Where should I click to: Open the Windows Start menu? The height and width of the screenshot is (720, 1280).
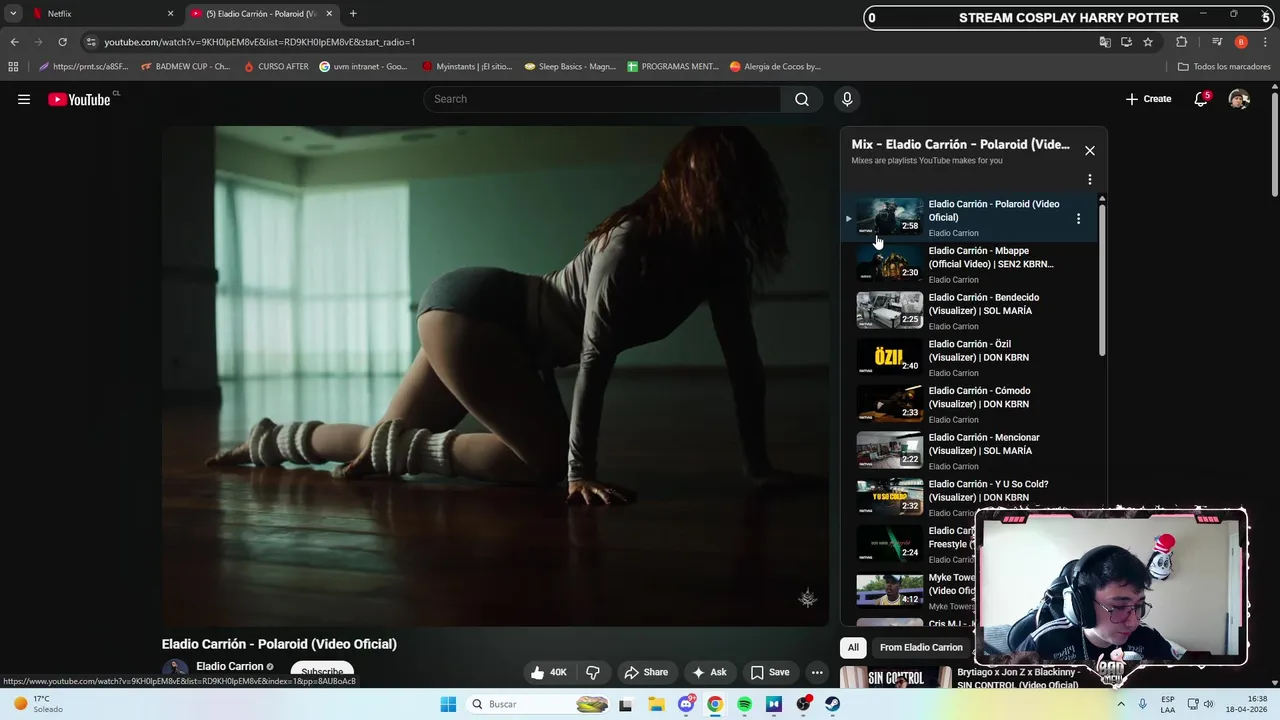coord(448,704)
